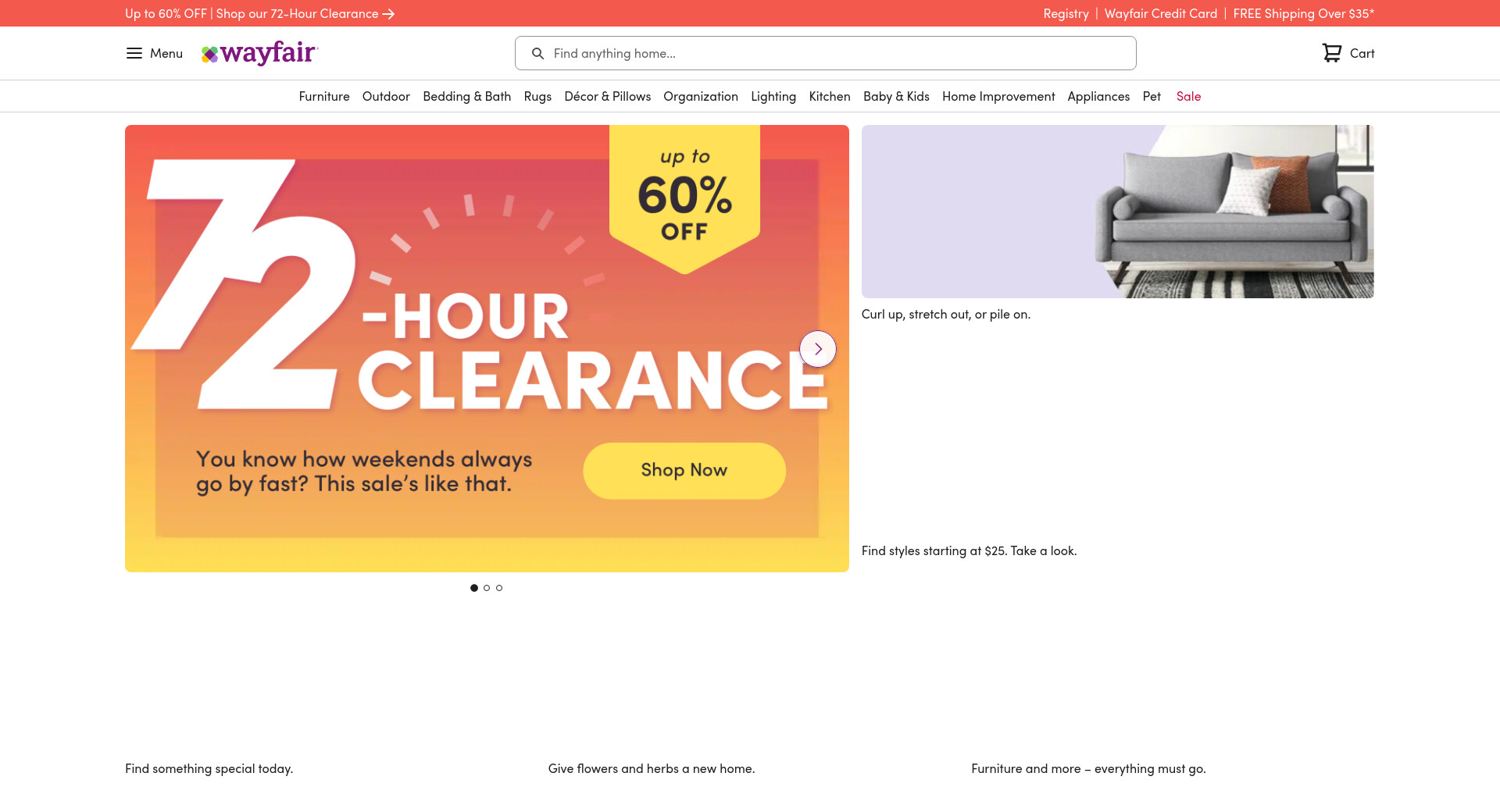Go to the Sale tab
Viewport: 1500px width, 812px height.
tap(1188, 96)
